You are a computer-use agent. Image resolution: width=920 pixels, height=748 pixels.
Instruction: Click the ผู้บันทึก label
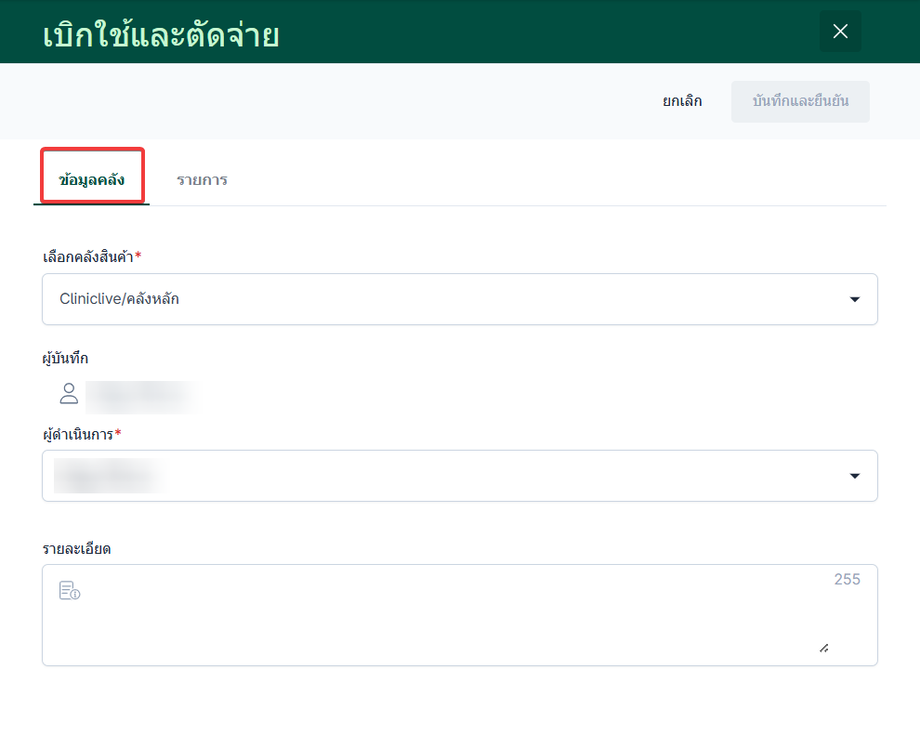tap(65, 358)
